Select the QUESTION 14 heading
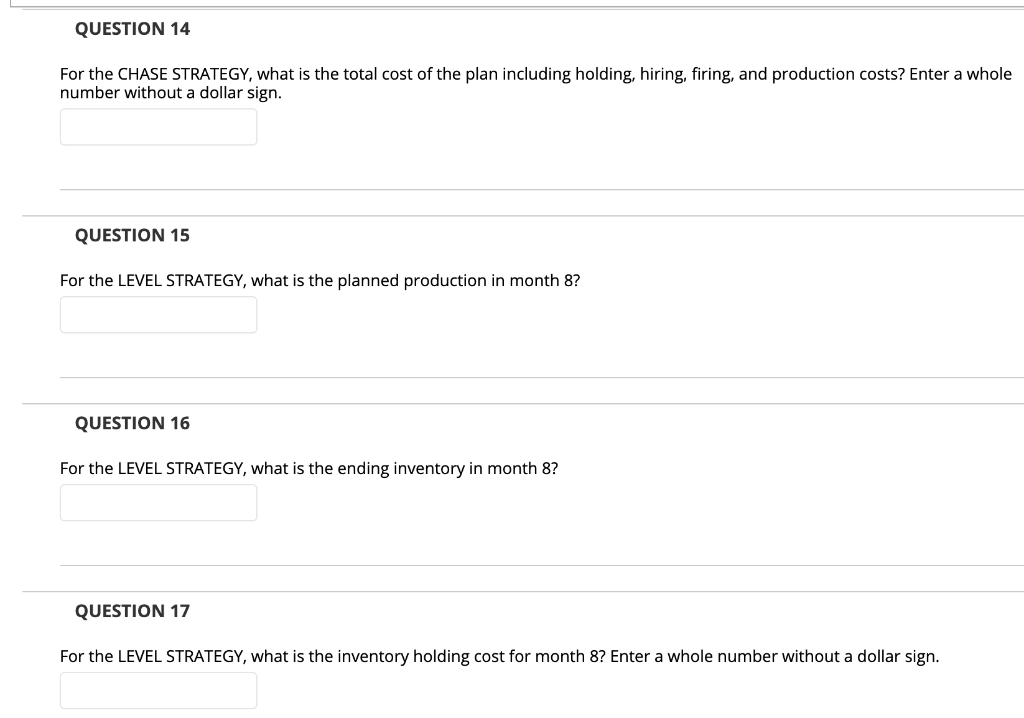This screenshot has height=718, width=1024. (131, 29)
